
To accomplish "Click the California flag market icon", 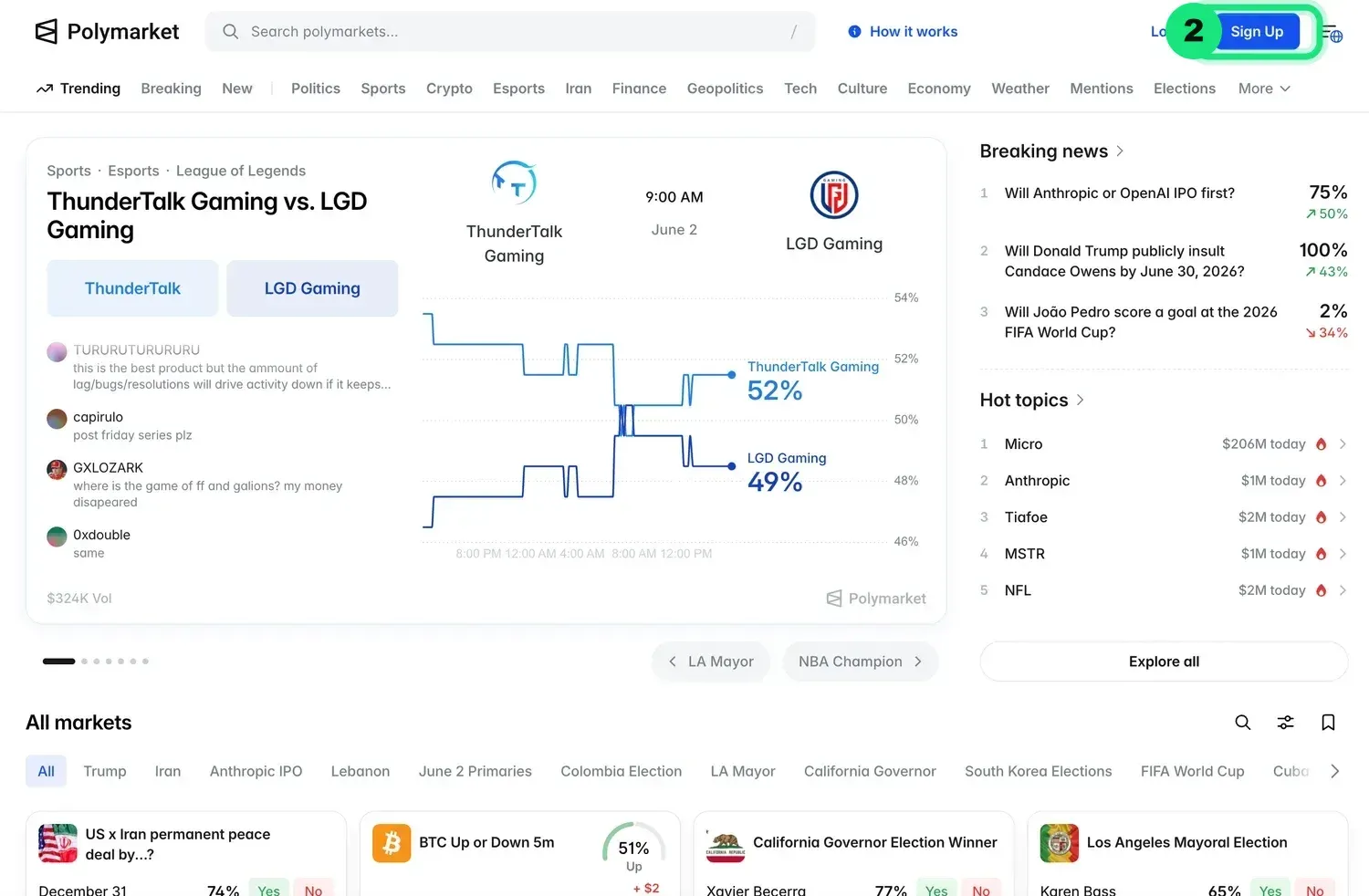I will (726, 843).
